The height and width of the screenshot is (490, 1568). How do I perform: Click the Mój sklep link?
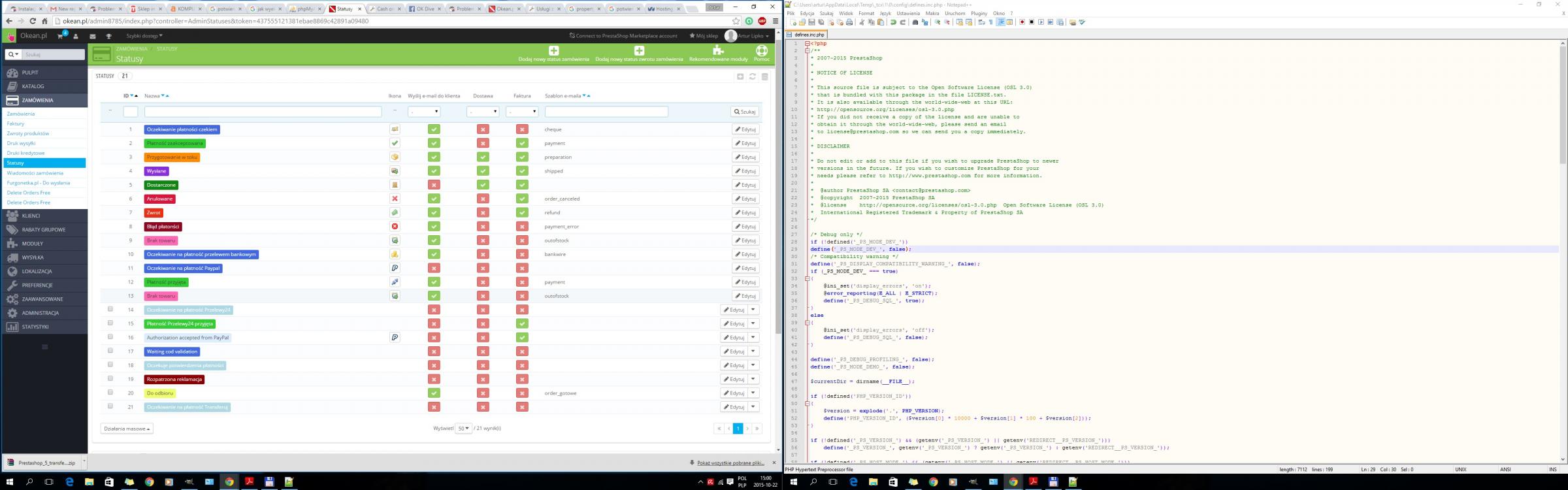click(704, 36)
